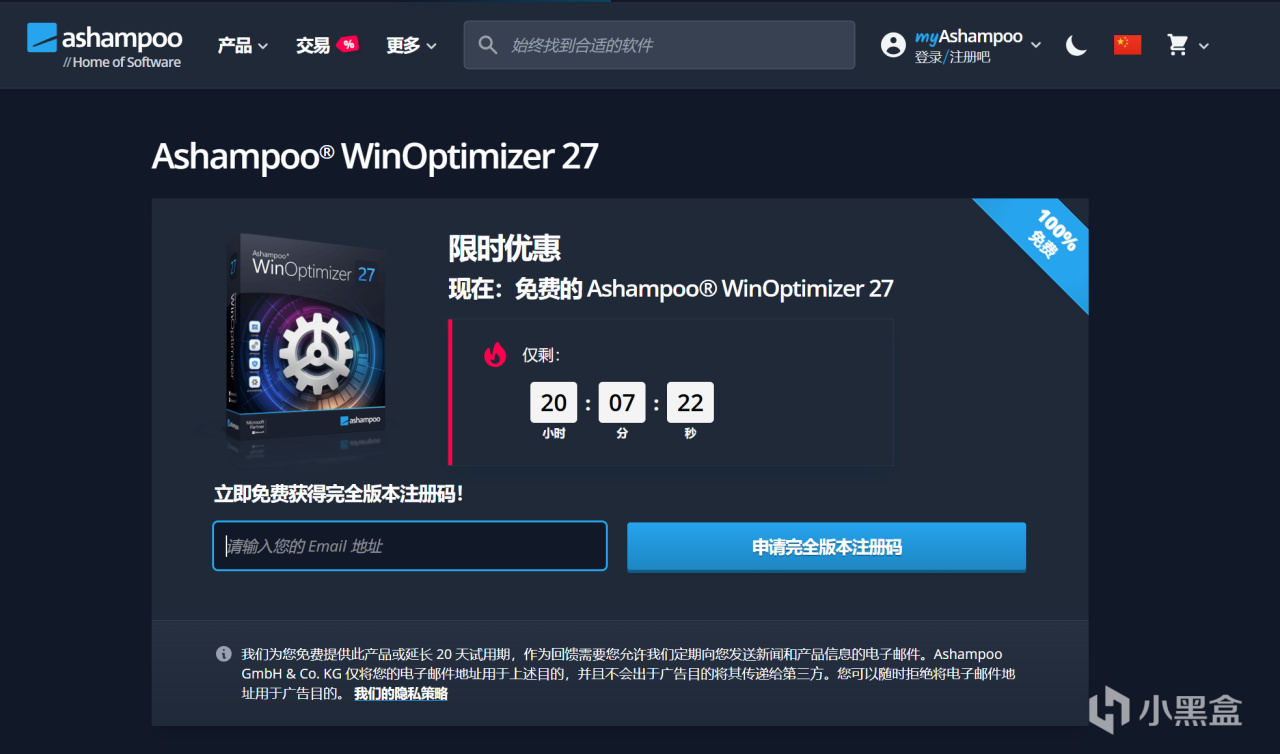
Task: Expand the 更多 dropdown menu
Action: click(412, 45)
